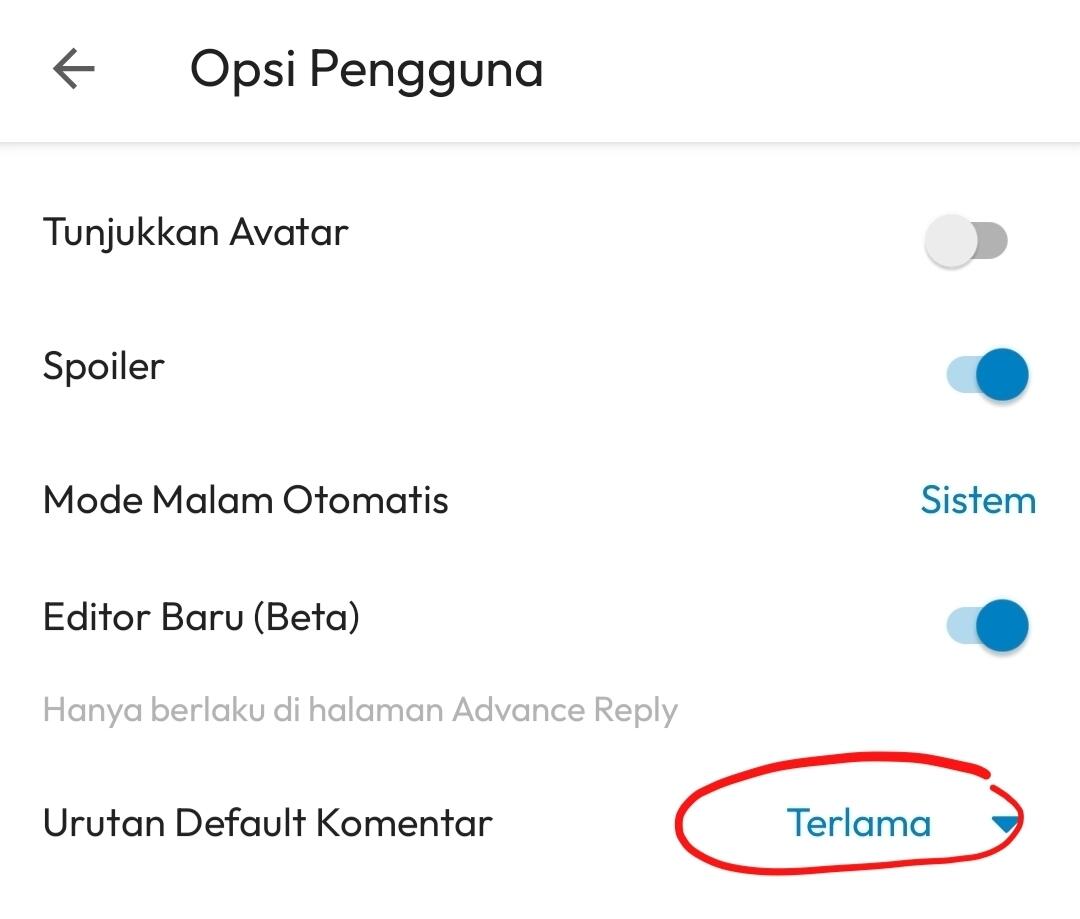Tap the Advance Reply hint text
1080x919 pixels.
coord(360,709)
